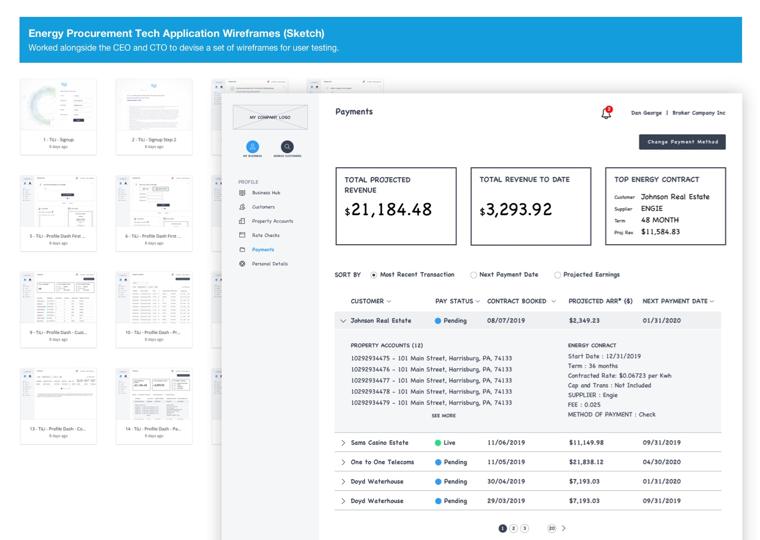This screenshot has width=760, height=540.
Task: Go to pagination page 20
Action: point(552,528)
